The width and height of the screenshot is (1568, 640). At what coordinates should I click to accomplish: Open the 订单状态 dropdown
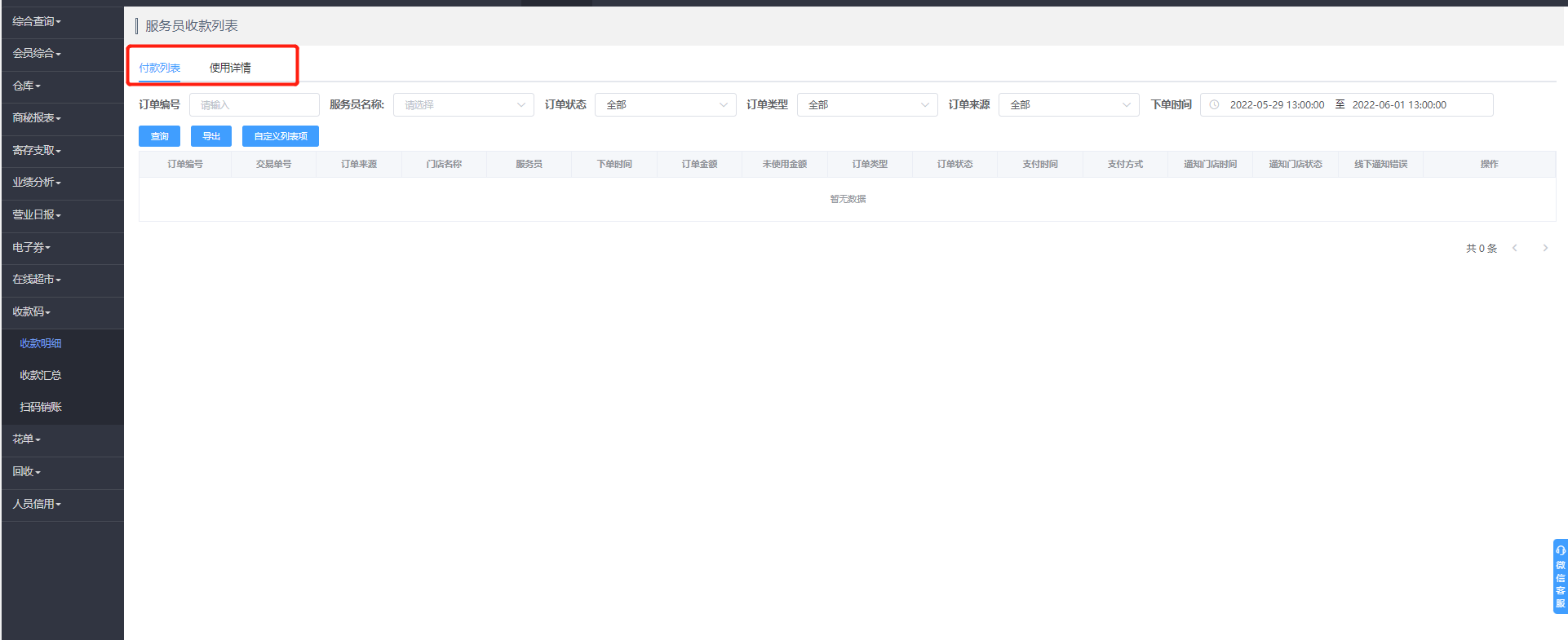point(666,104)
